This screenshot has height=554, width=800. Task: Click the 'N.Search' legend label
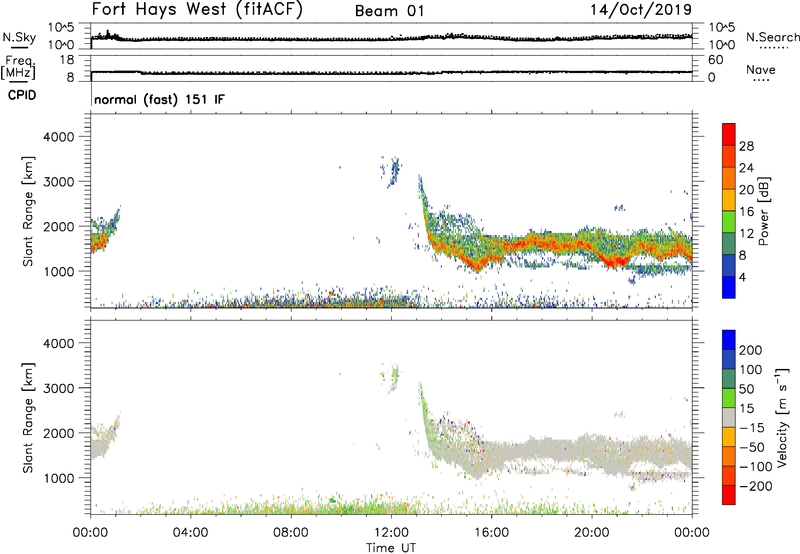772,37
